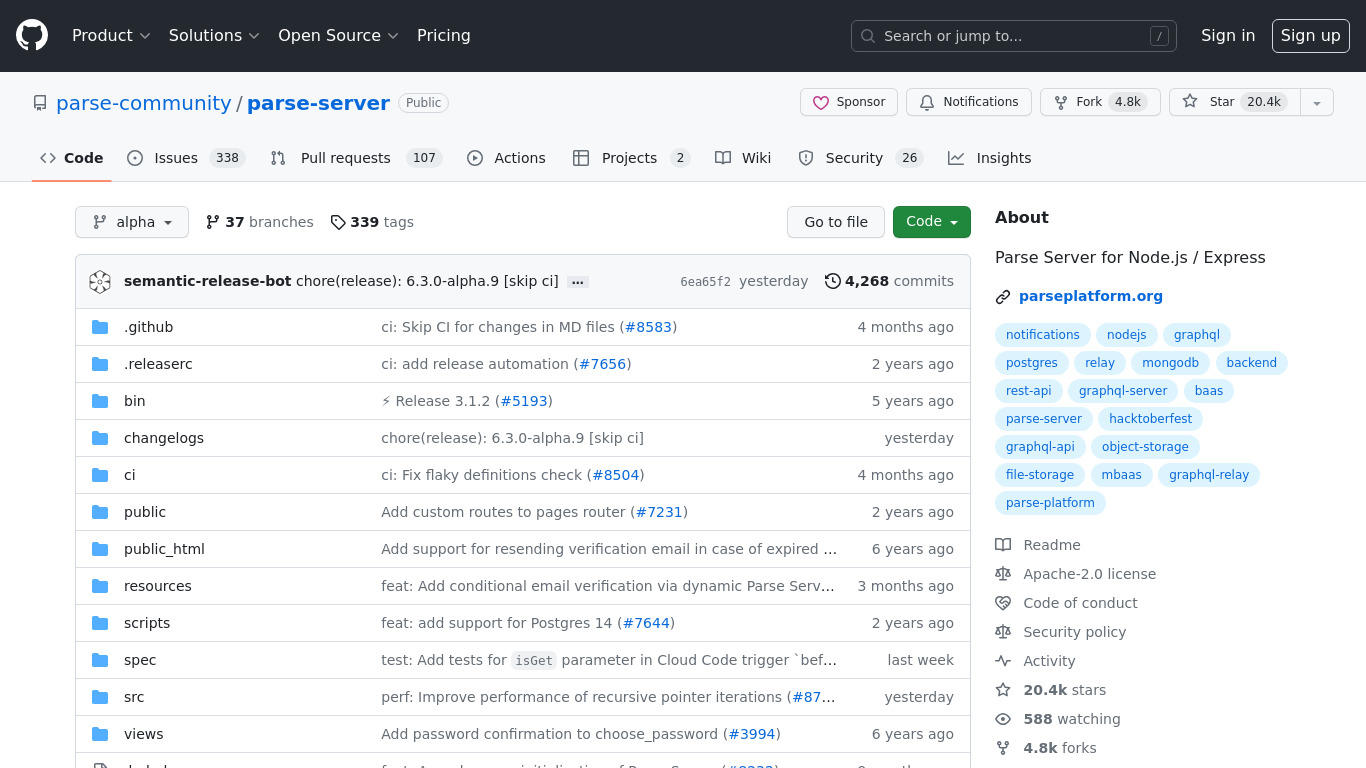Open pull request #7644 link
1366x768 pixels.
pyautogui.click(x=646, y=623)
